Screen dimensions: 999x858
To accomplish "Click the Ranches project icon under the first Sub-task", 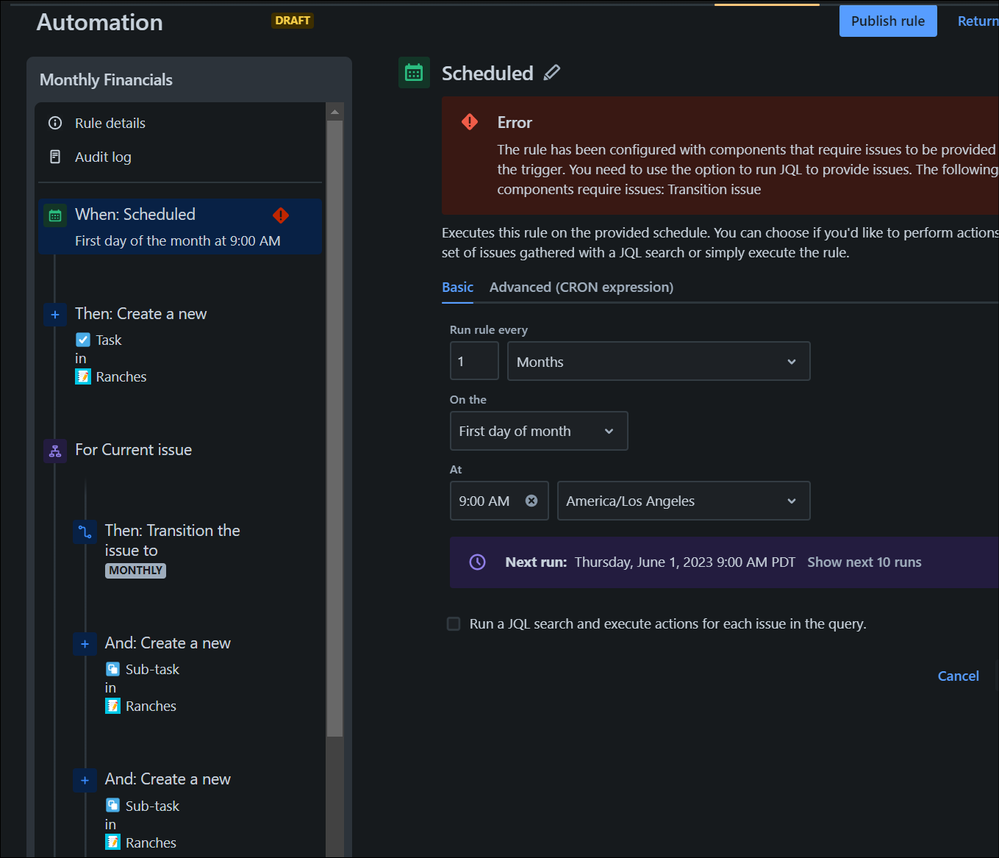I will click(113, 706).
